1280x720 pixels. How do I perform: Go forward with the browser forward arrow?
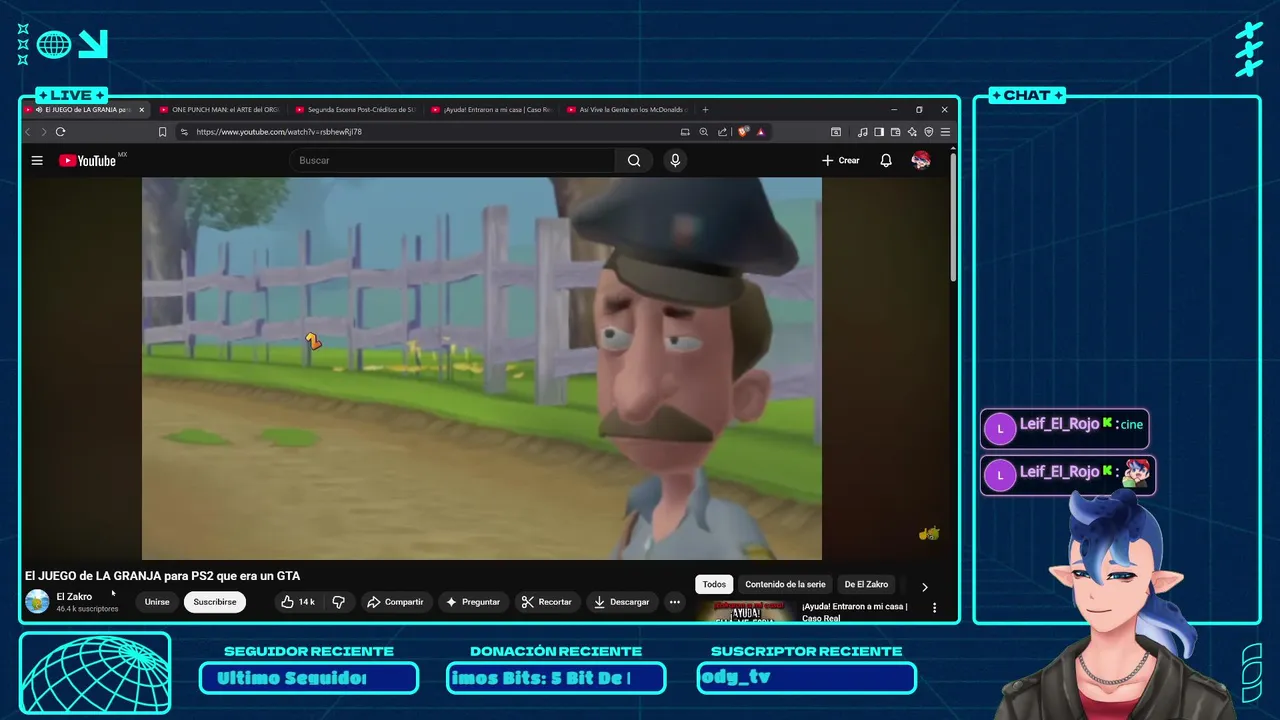coord(44,132)
